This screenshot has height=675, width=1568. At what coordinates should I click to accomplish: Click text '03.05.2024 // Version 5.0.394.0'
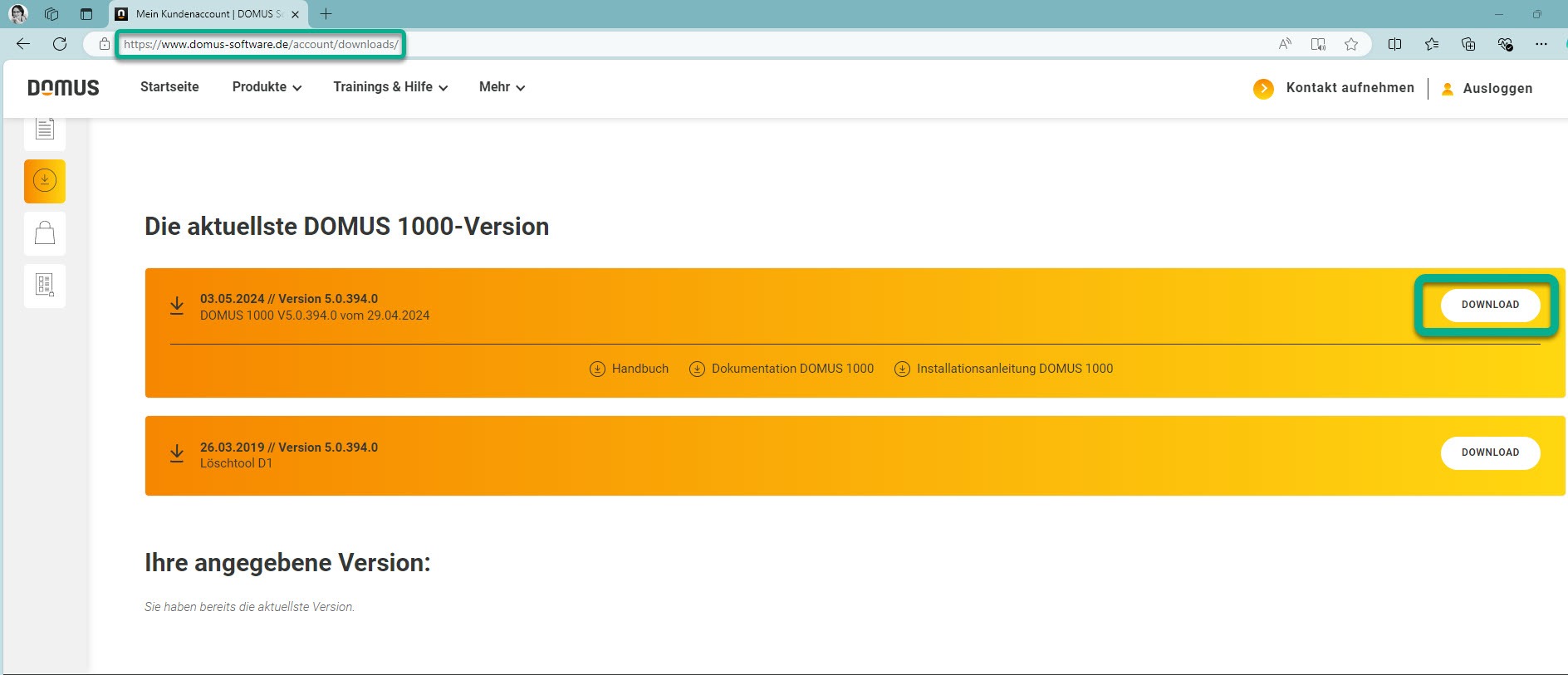tap(289, 299)
